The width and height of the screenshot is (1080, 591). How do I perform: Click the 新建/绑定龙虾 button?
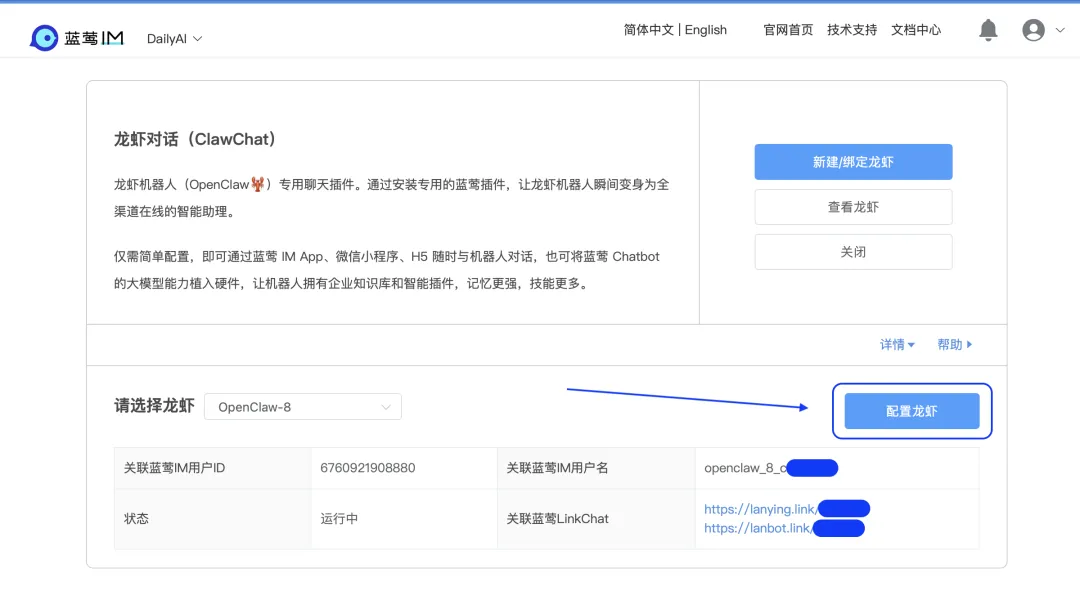[x=853, y=161]
